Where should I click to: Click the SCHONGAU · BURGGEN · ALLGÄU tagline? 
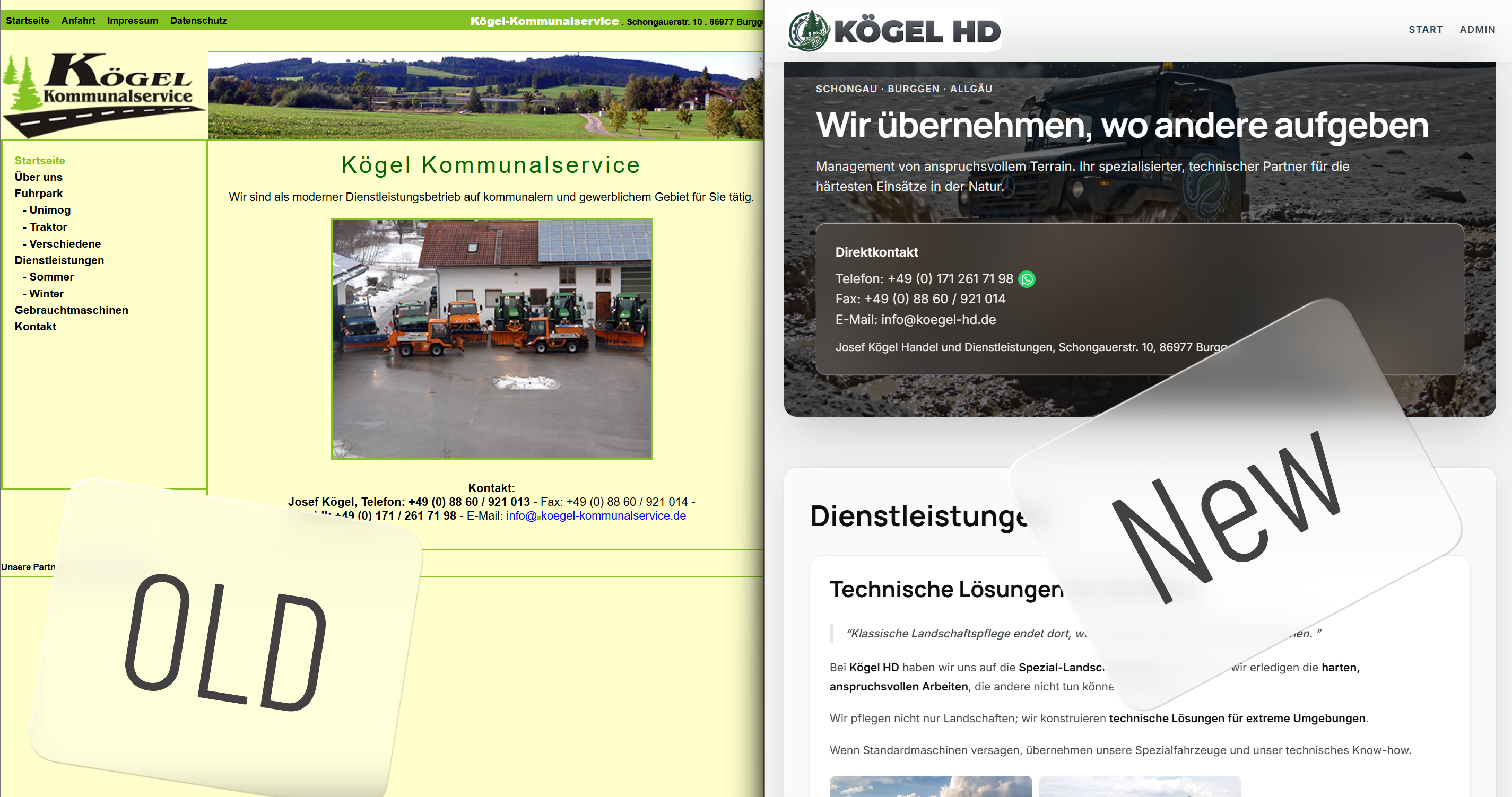coord(904,89)
